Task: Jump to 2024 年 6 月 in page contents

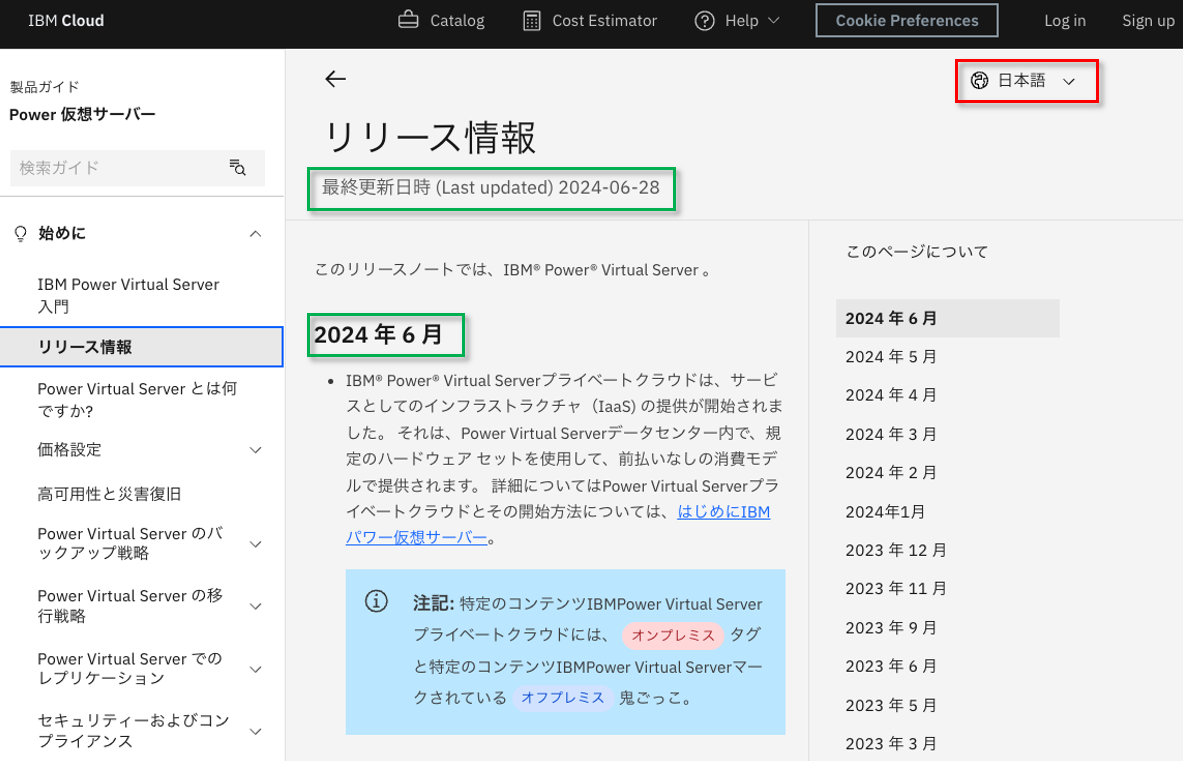Action: 948,318
